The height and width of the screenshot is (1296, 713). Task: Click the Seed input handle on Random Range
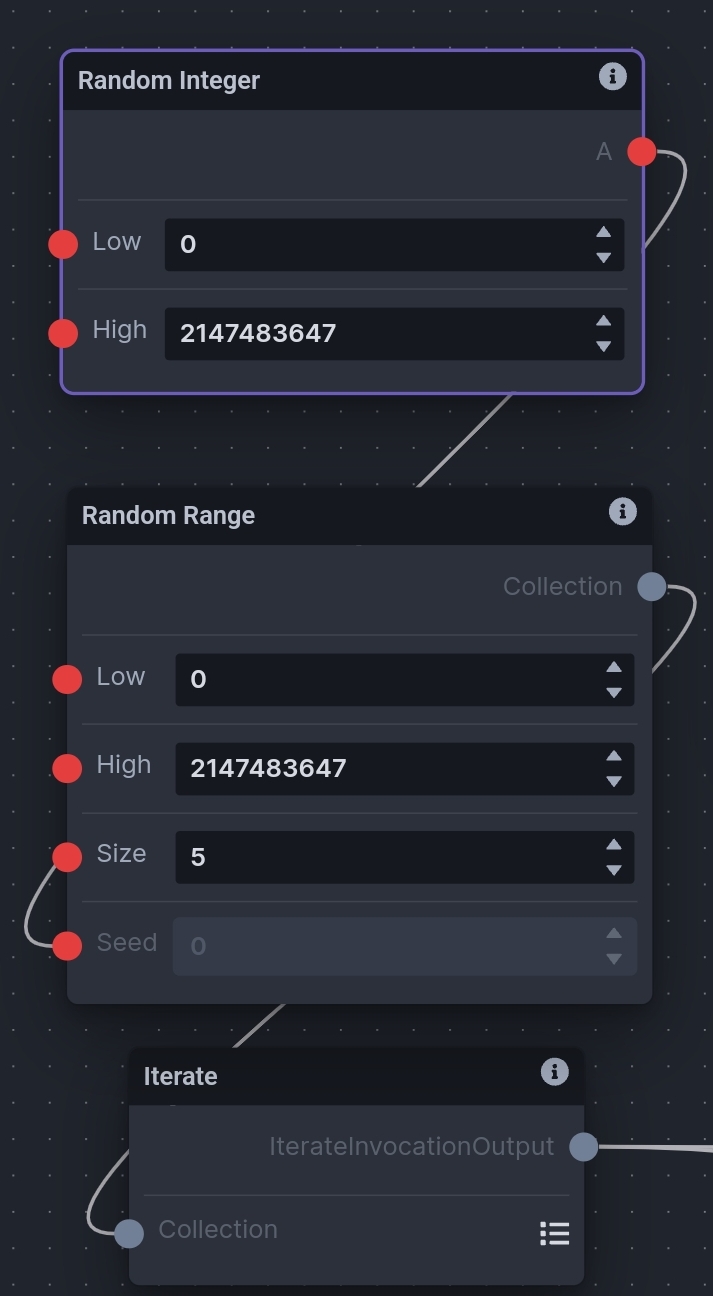[67, 944]
